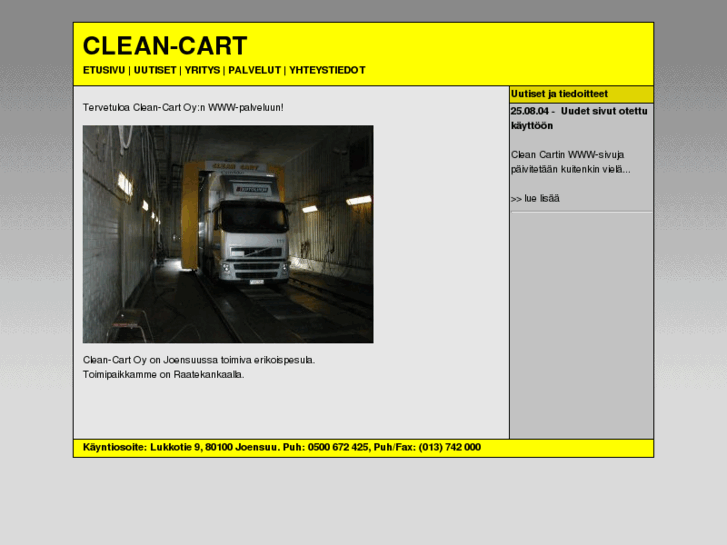Image resolution: width=727 pixels, height=545 pixels.
Task: Click the 'Clean Cartin WWW-sivuja' news summary
Action: tap(571, 162)
